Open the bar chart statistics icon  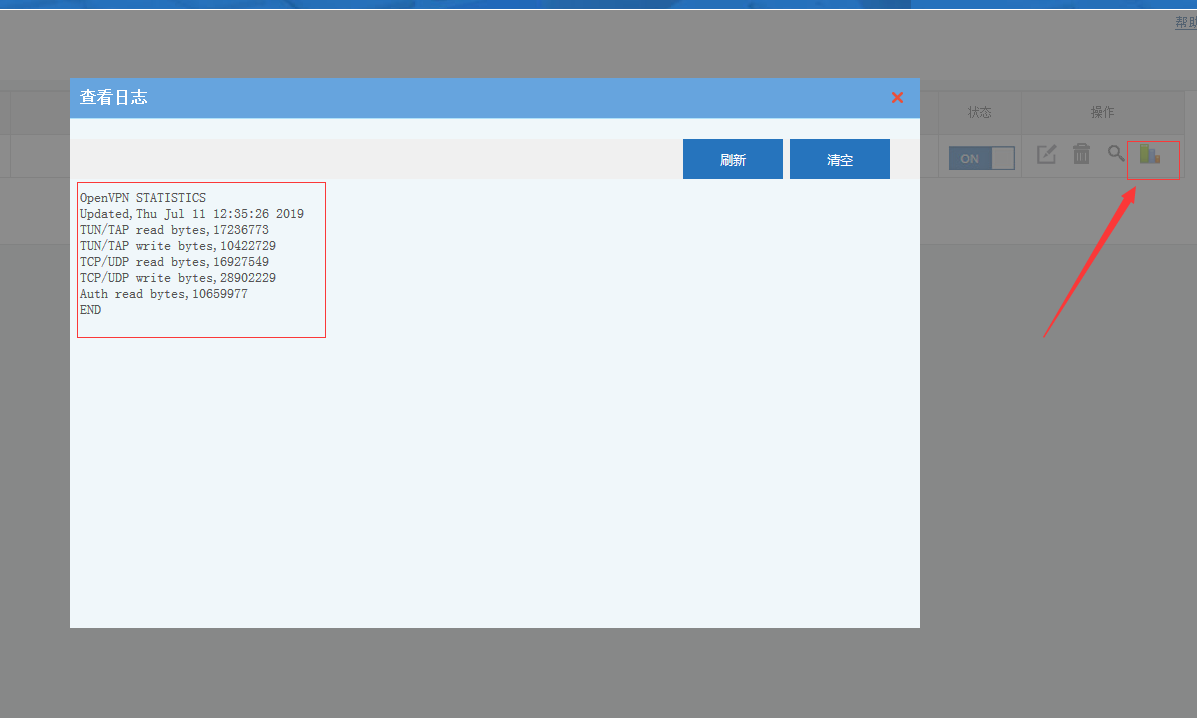click(x=1150, y=155)
